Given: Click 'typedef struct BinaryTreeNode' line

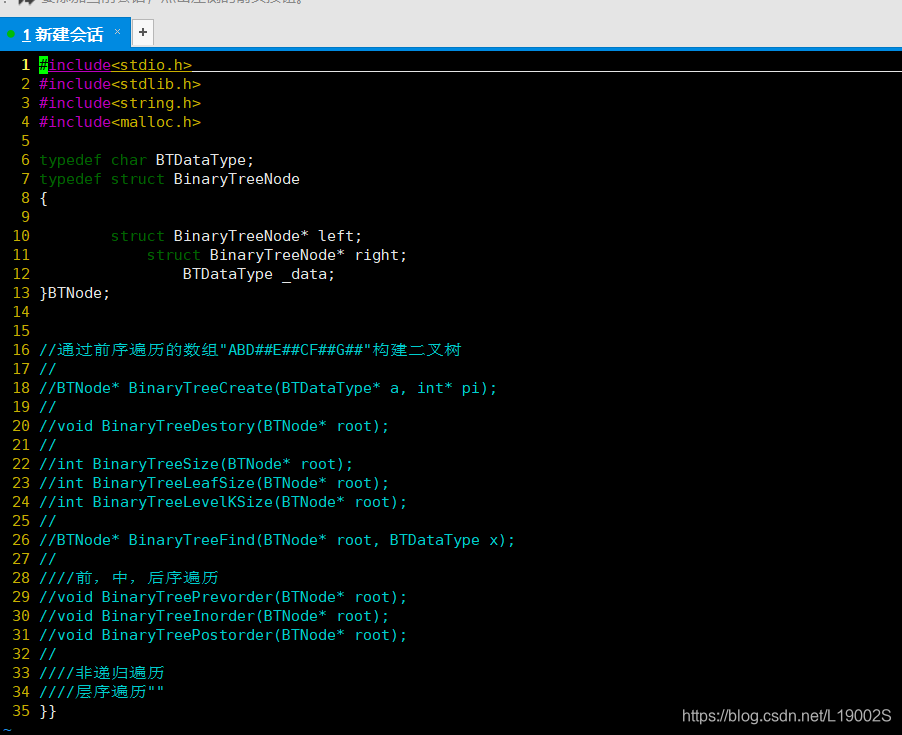Looking at the screenshot, I should [169, 179].
